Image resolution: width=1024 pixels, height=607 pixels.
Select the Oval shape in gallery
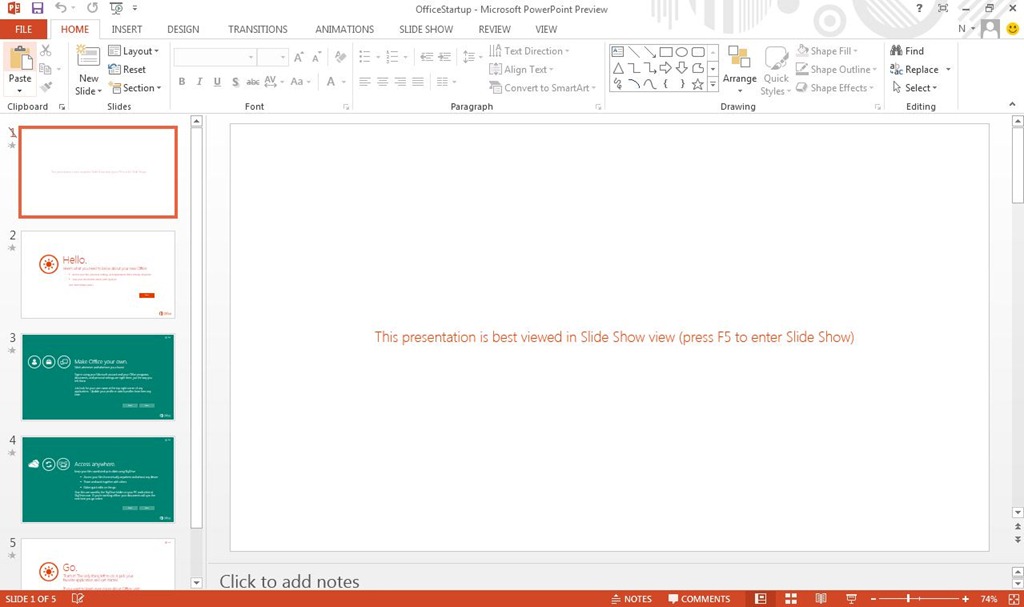click(x=681, y=52)
